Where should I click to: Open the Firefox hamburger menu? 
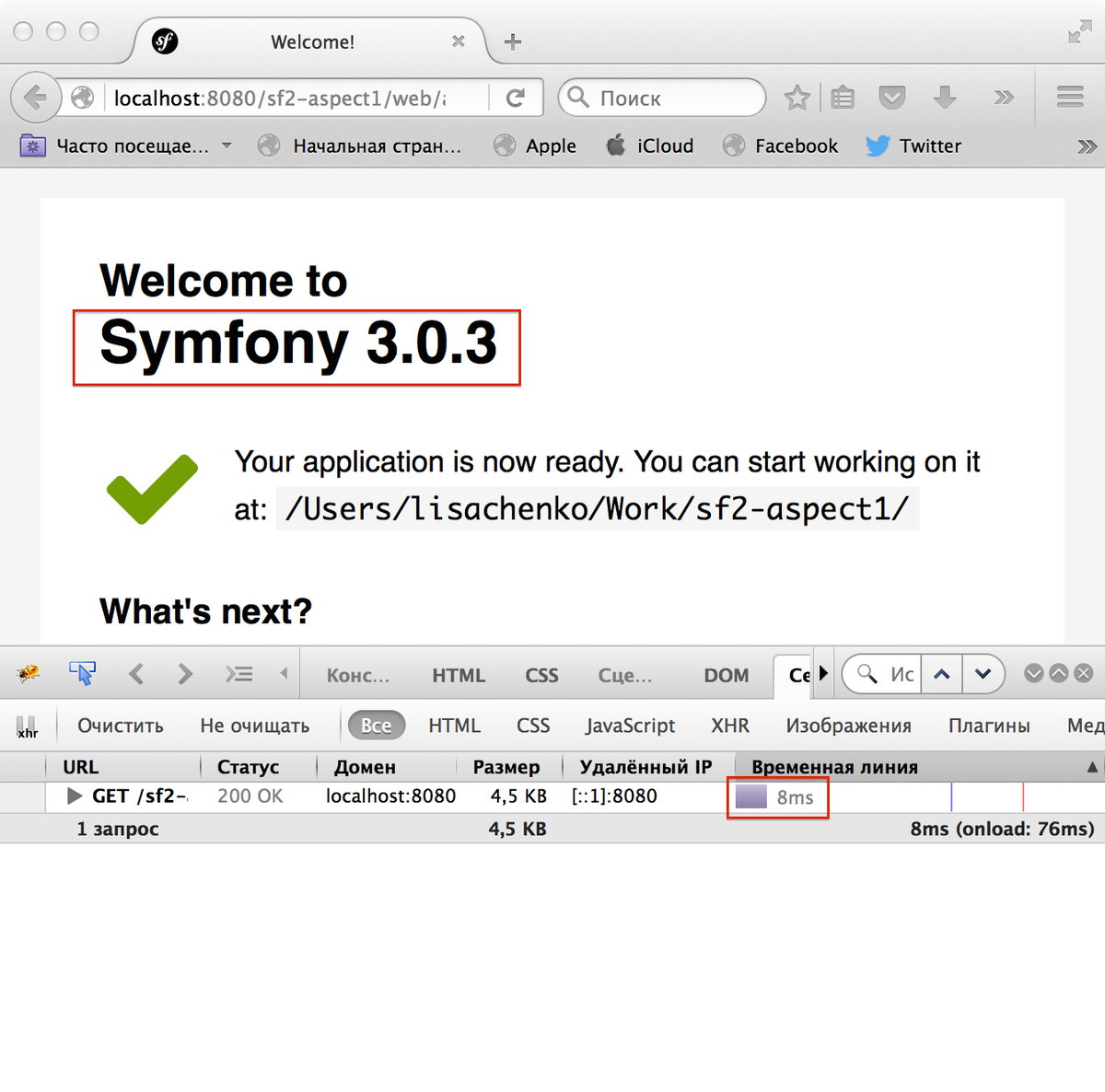pyautogui.click(x=1070, y=97)
